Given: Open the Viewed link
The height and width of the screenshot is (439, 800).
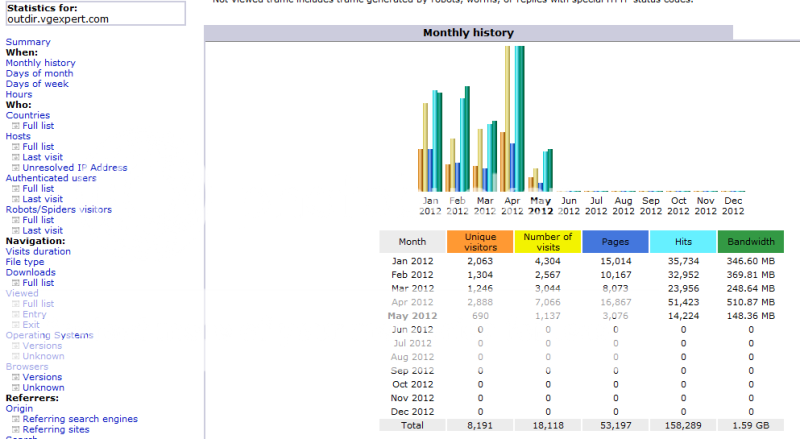Looking at the screenshot, I should (22, 293).
